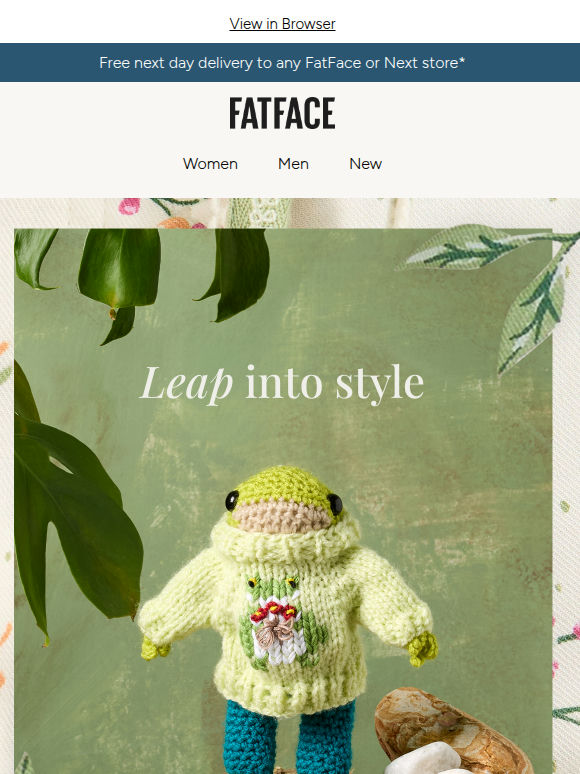Open the View in Browser link
The image size is (580, 774).
tap(282, 24)
